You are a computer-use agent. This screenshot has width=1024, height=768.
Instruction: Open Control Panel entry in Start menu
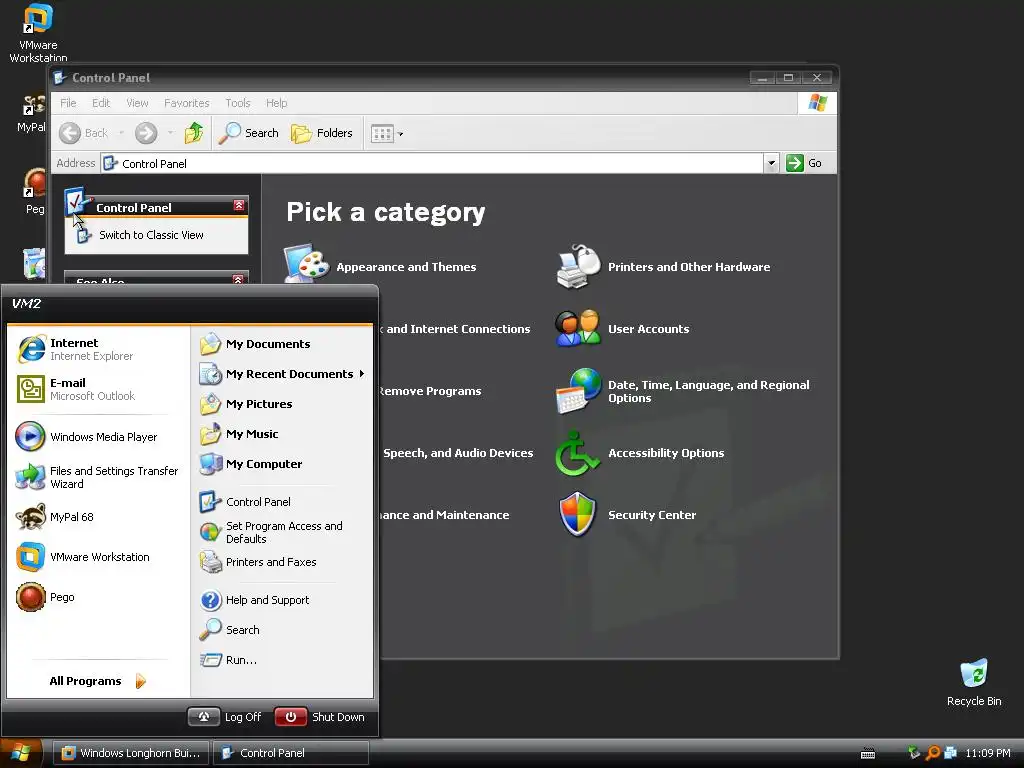tap(281, 502)
